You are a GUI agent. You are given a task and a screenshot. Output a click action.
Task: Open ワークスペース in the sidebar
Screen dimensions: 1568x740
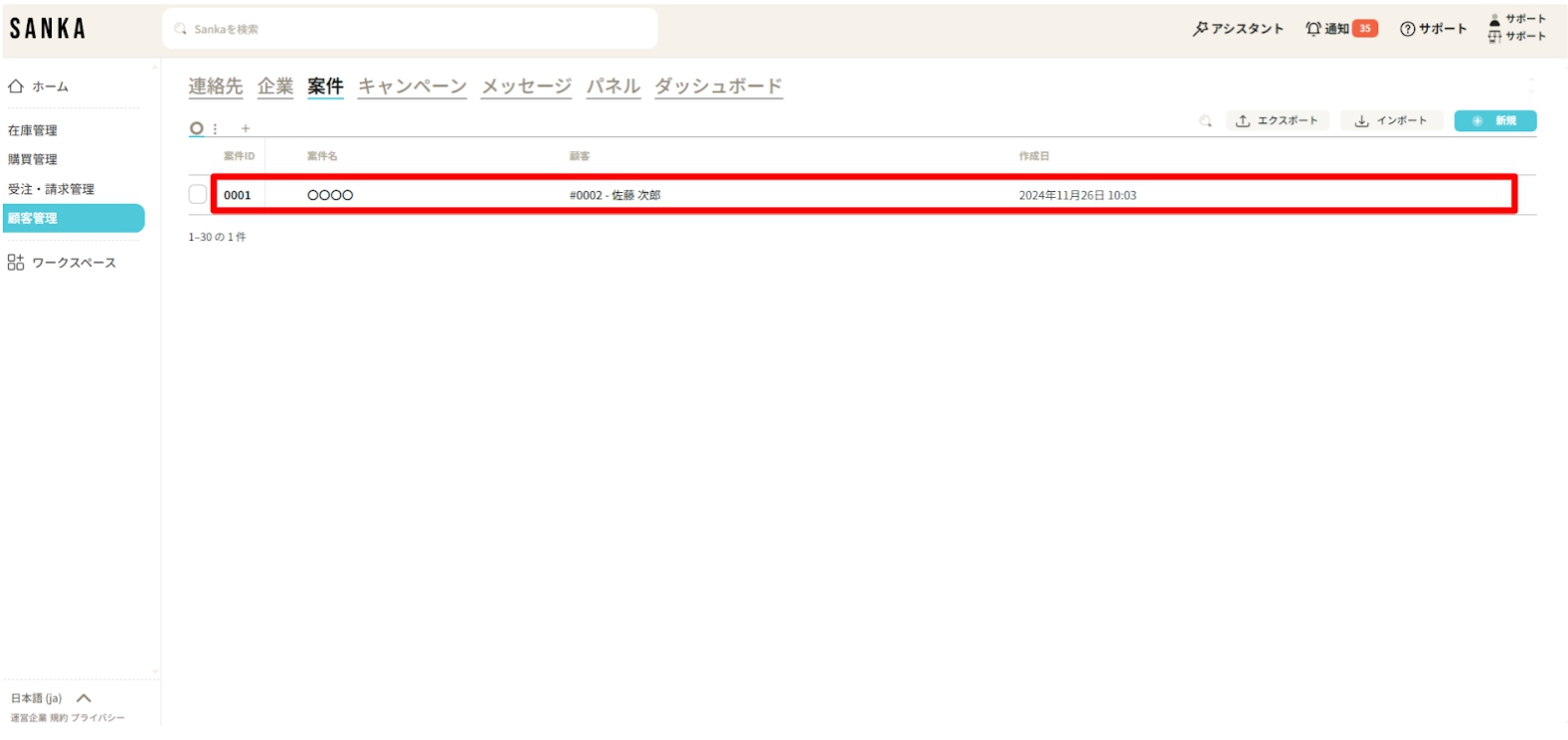point(62,263)
